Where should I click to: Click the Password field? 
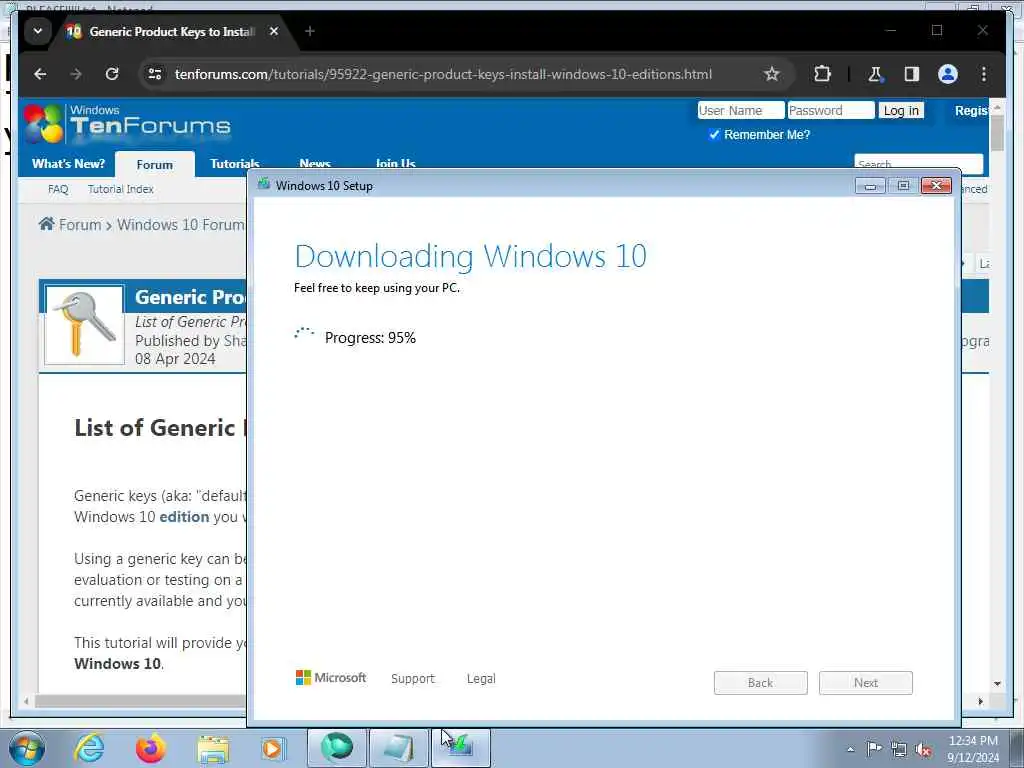click(x=830, y=110)
